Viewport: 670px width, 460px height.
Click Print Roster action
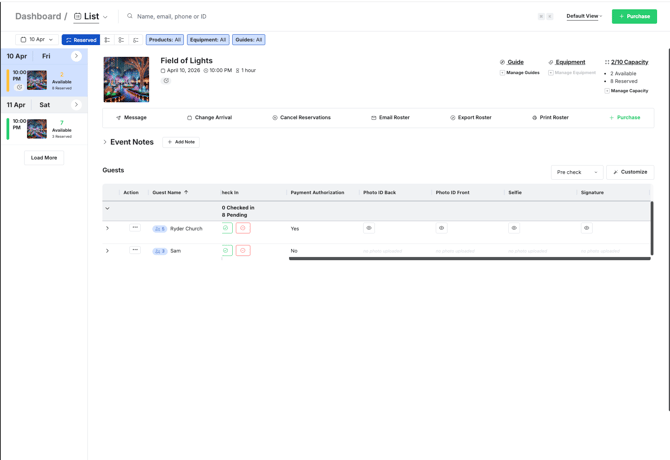(550, 117)
